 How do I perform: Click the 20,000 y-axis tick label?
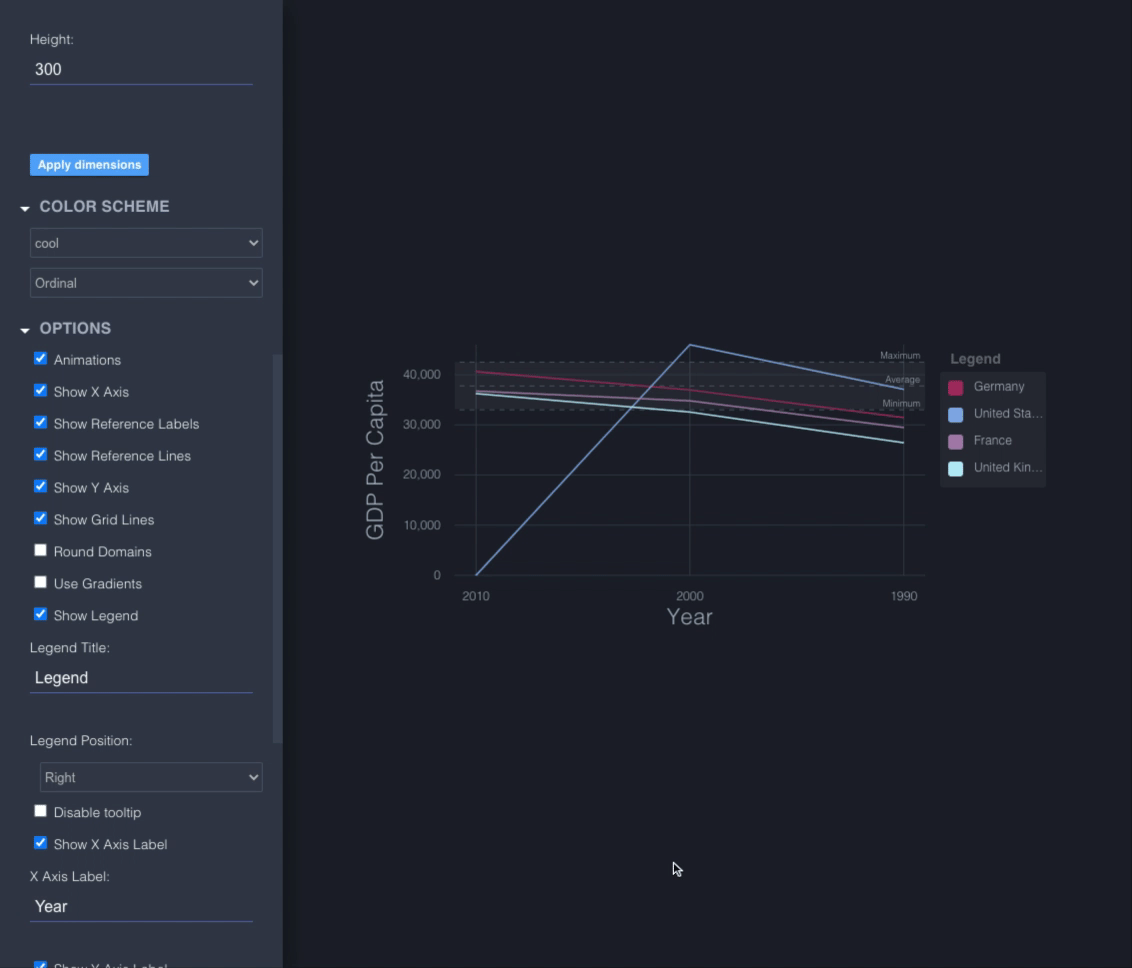click(422, 474)
